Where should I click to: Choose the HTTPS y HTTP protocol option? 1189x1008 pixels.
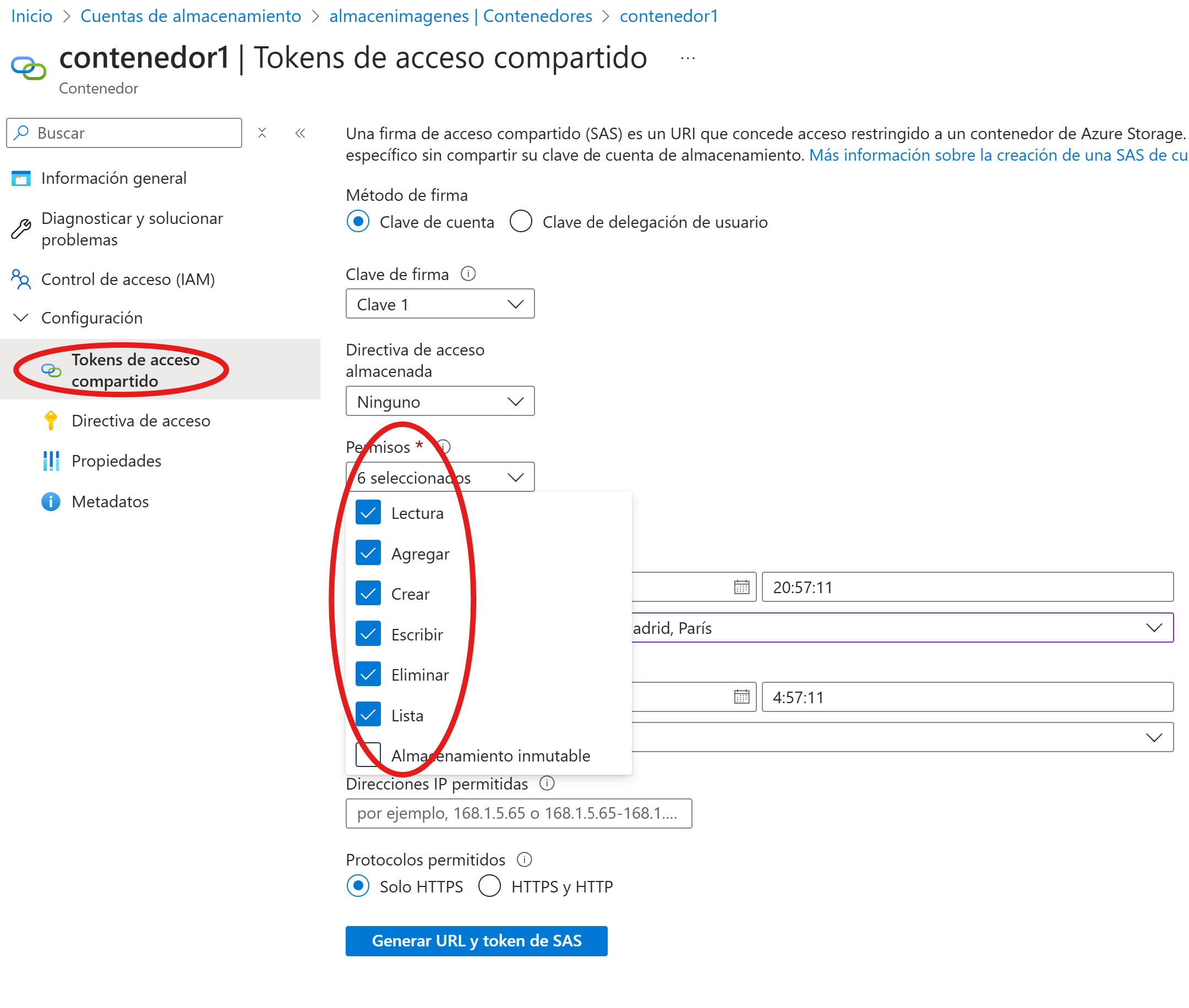(x=489, y=886)
